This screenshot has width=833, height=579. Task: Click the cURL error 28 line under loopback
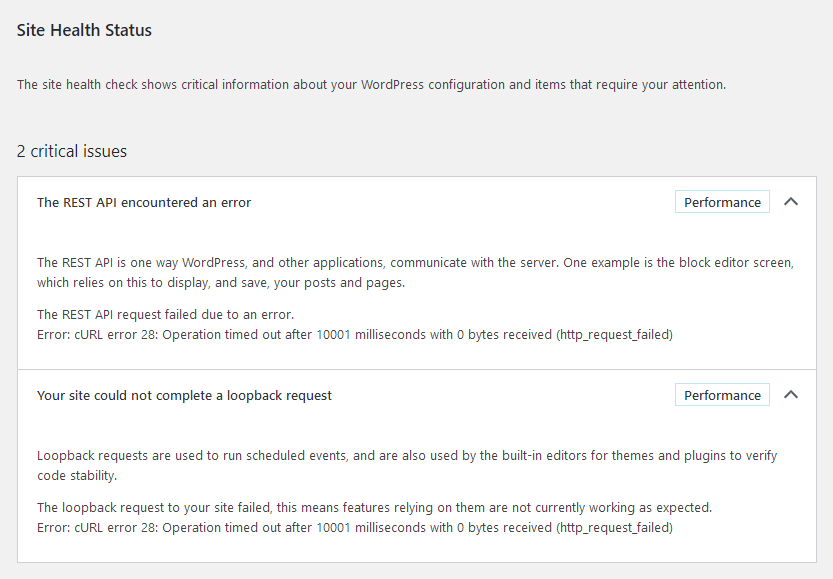[x=354, y=527]
